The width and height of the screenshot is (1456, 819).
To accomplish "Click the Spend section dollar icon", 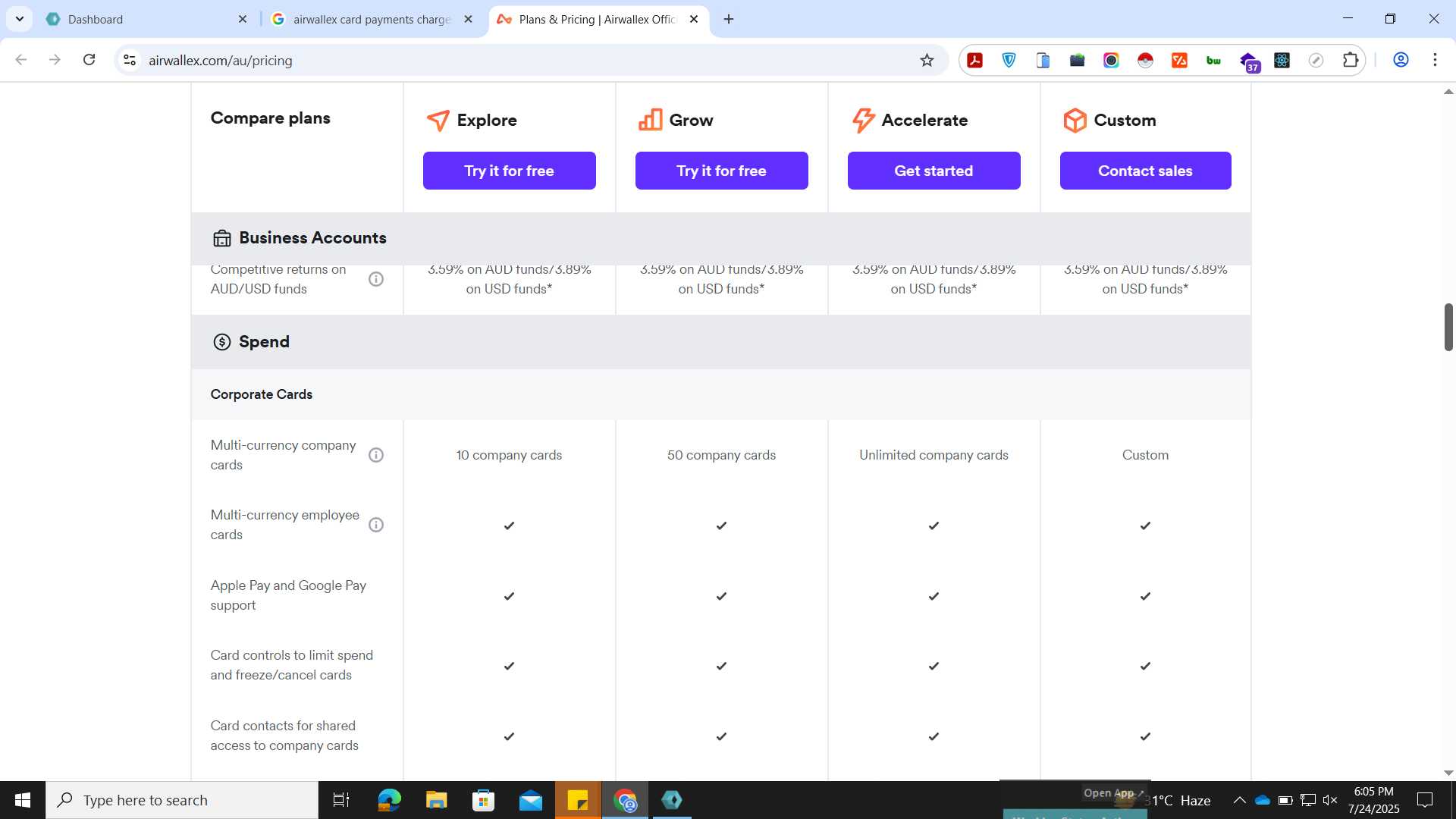I will coord(221,342).
